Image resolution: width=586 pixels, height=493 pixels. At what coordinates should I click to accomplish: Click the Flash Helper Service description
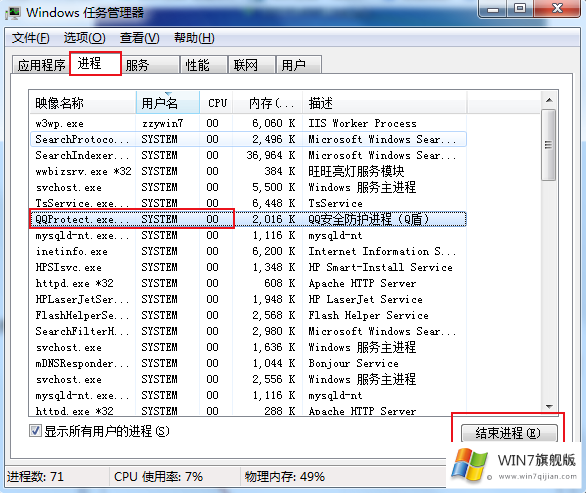pyautogui.click(x=368, y=315)
